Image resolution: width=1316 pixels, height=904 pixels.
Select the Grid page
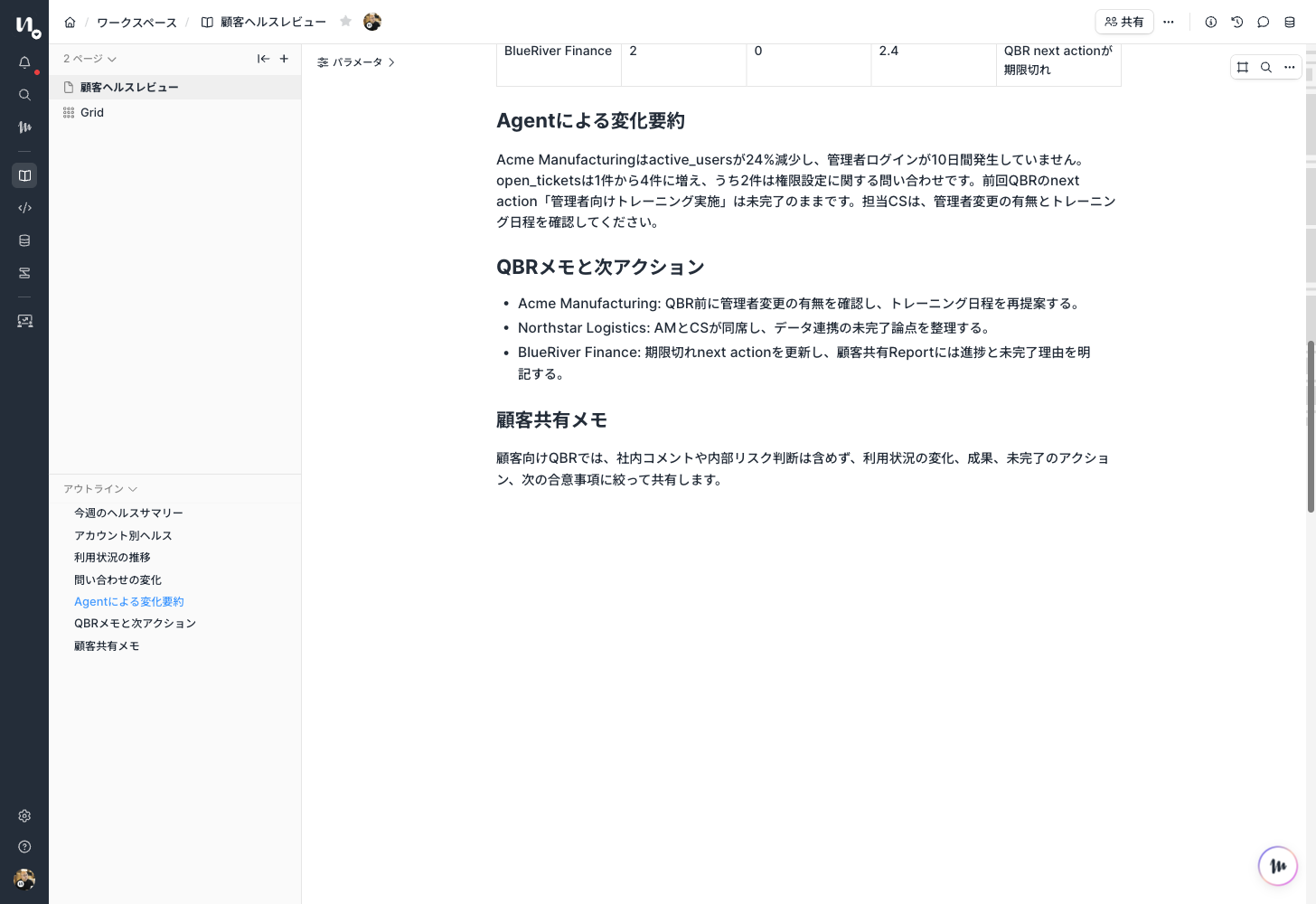point(175,113)
